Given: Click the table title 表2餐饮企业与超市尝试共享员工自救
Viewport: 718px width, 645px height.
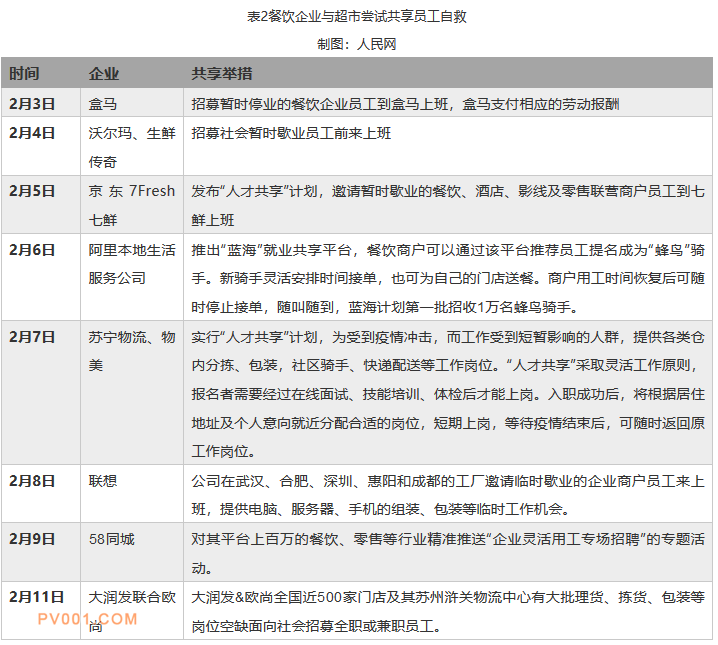Looking at the screenshot, I should [358, 16].
